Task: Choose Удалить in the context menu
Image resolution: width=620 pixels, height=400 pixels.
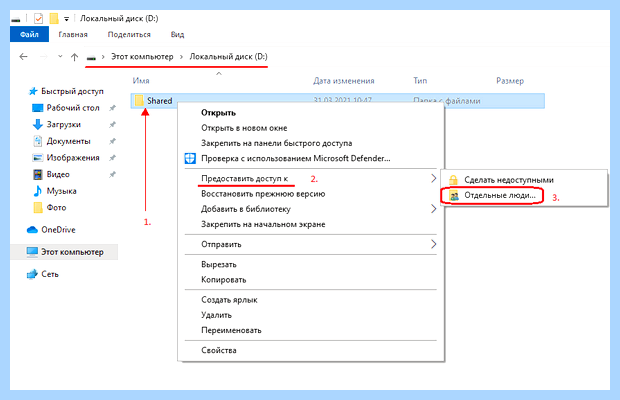Action: pyautogui.click(x=216, y=315)
